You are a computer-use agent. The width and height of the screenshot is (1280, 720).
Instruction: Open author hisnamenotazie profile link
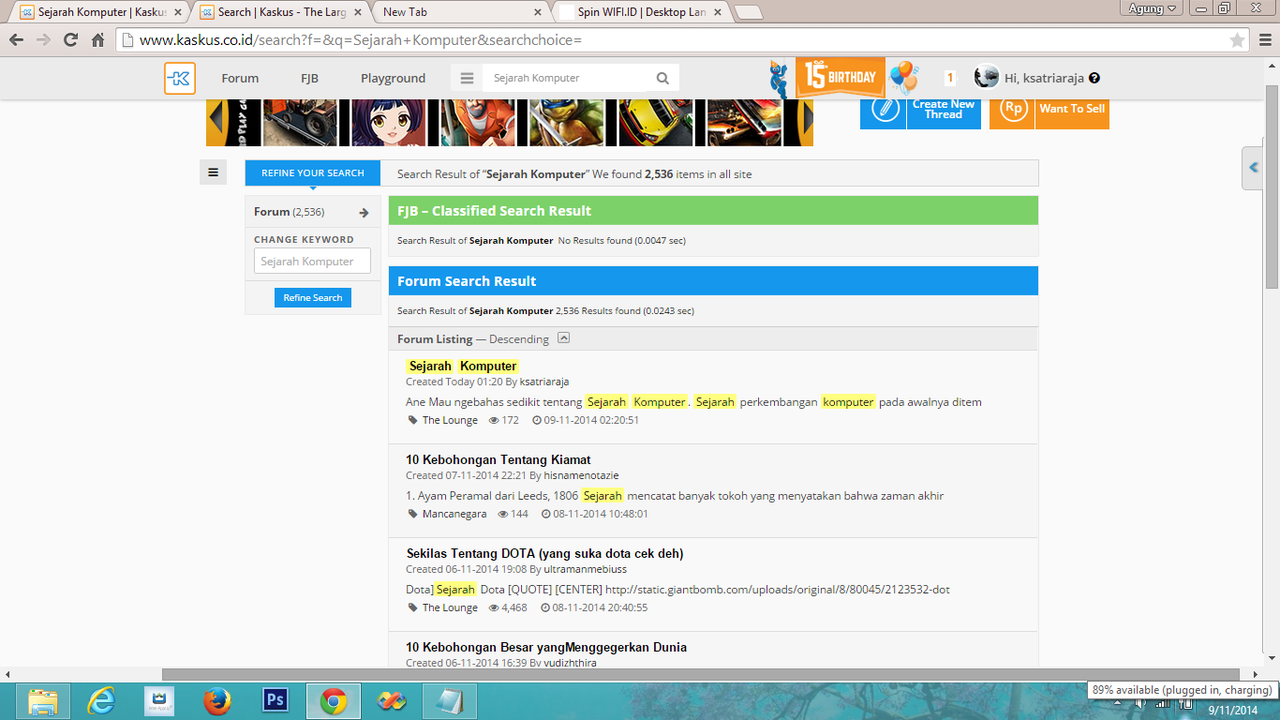click(x=583, y=475)
